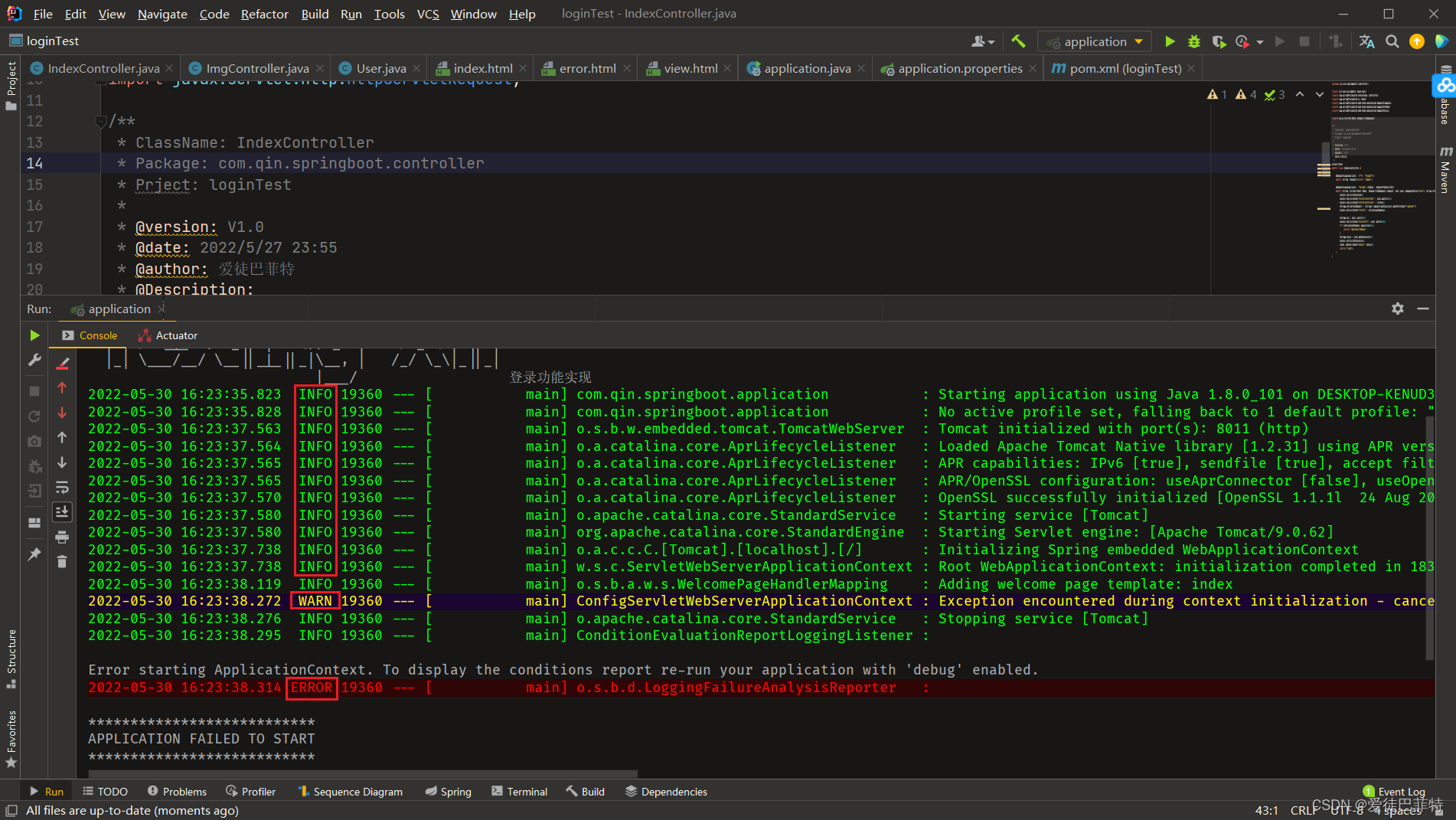1456x820 pixels.
Task: Toggle scroll to end of console
Action: (x=63, y=511)
